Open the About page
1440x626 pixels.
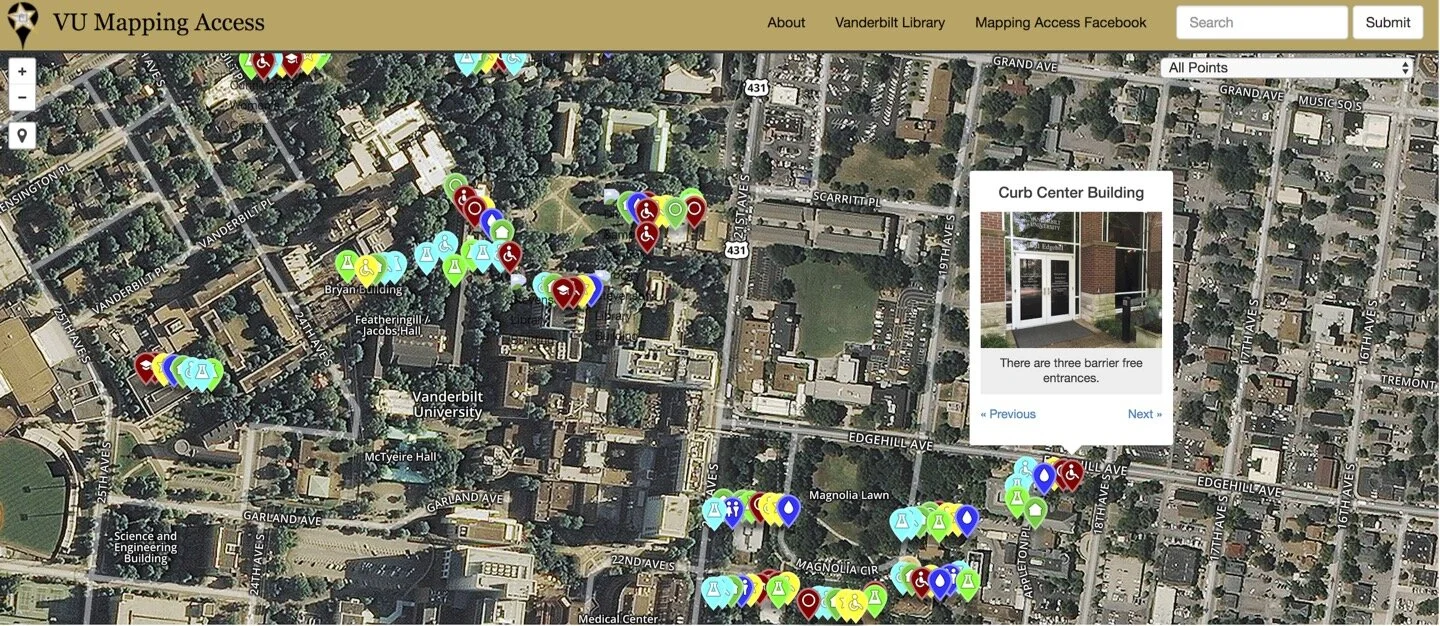[x=786, y=22]
